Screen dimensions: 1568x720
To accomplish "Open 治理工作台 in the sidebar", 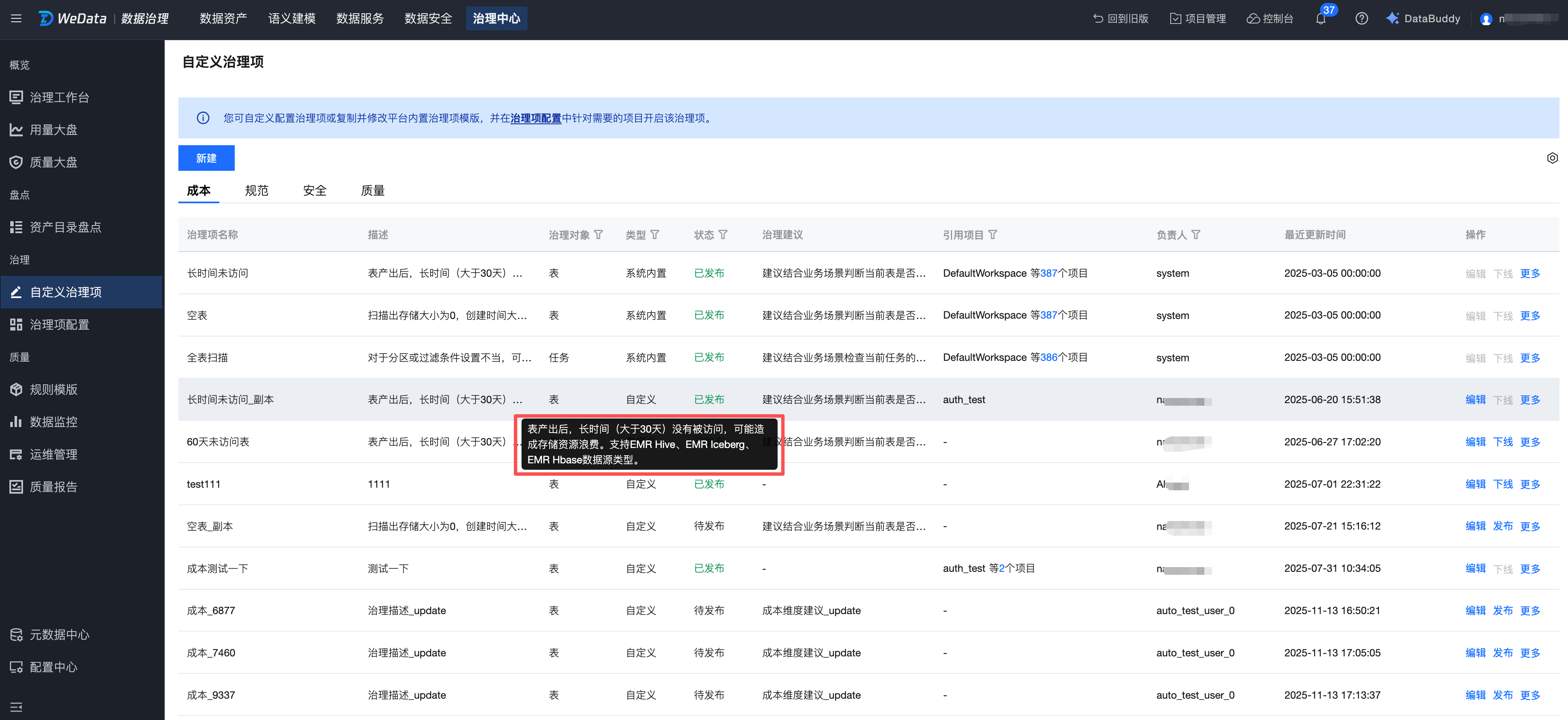I will [59, 97].
